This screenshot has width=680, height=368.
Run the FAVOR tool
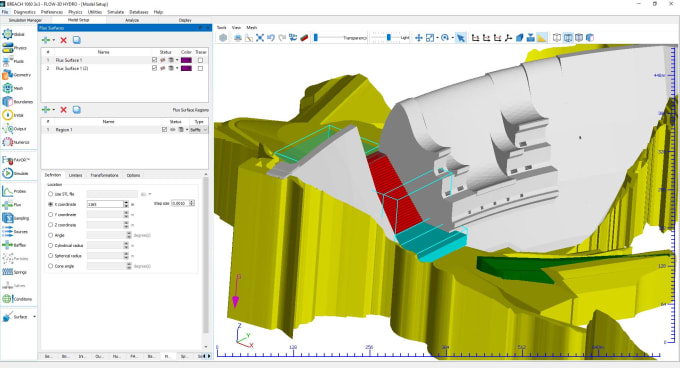coord(8,160)
